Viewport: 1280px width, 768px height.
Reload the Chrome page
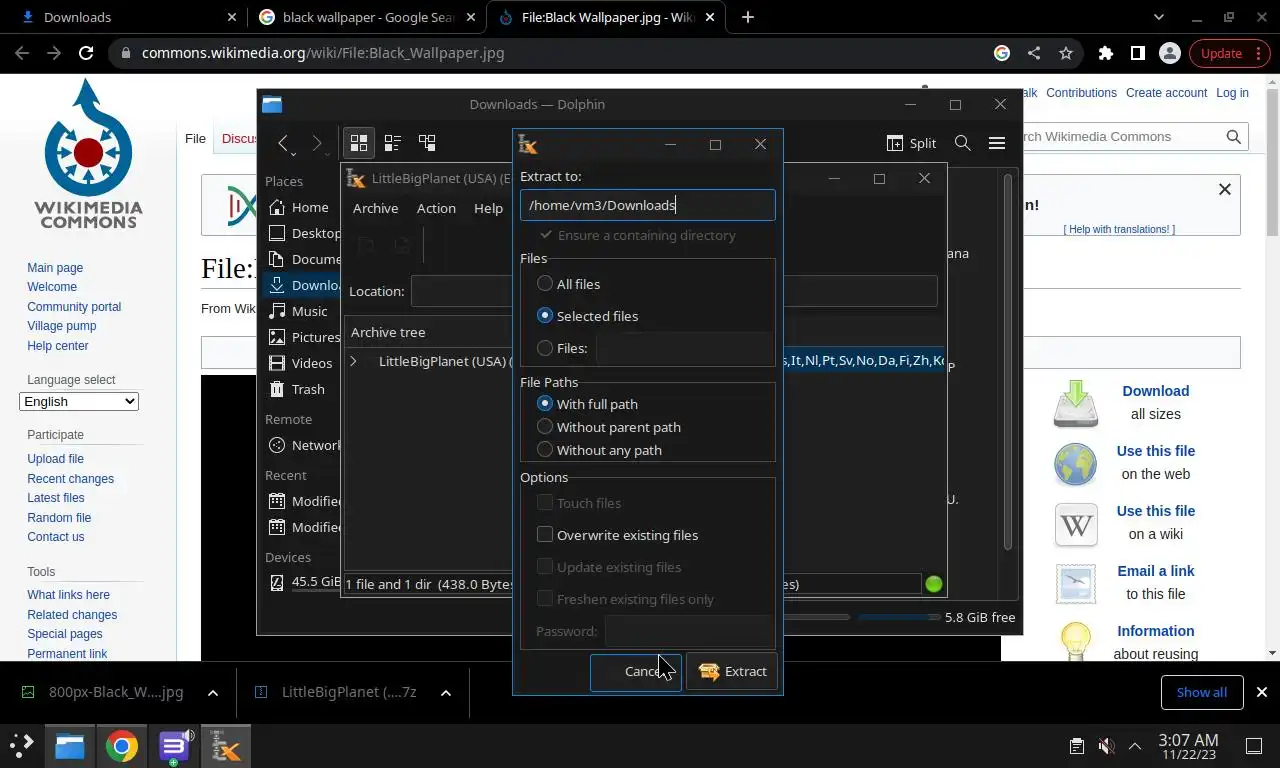86,53
